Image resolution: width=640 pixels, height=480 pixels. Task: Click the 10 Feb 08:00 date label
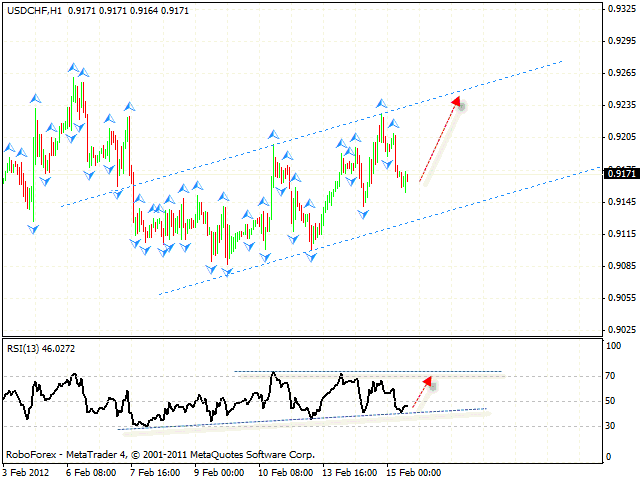click(288, 471)
